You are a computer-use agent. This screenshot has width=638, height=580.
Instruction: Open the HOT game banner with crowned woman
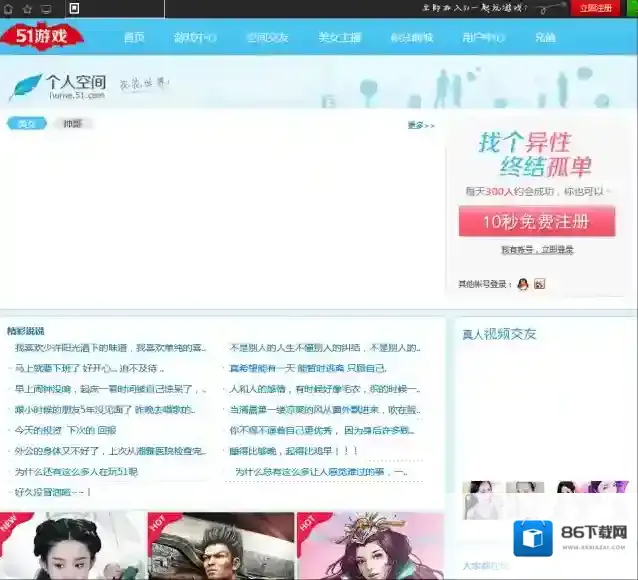[370, 546]
